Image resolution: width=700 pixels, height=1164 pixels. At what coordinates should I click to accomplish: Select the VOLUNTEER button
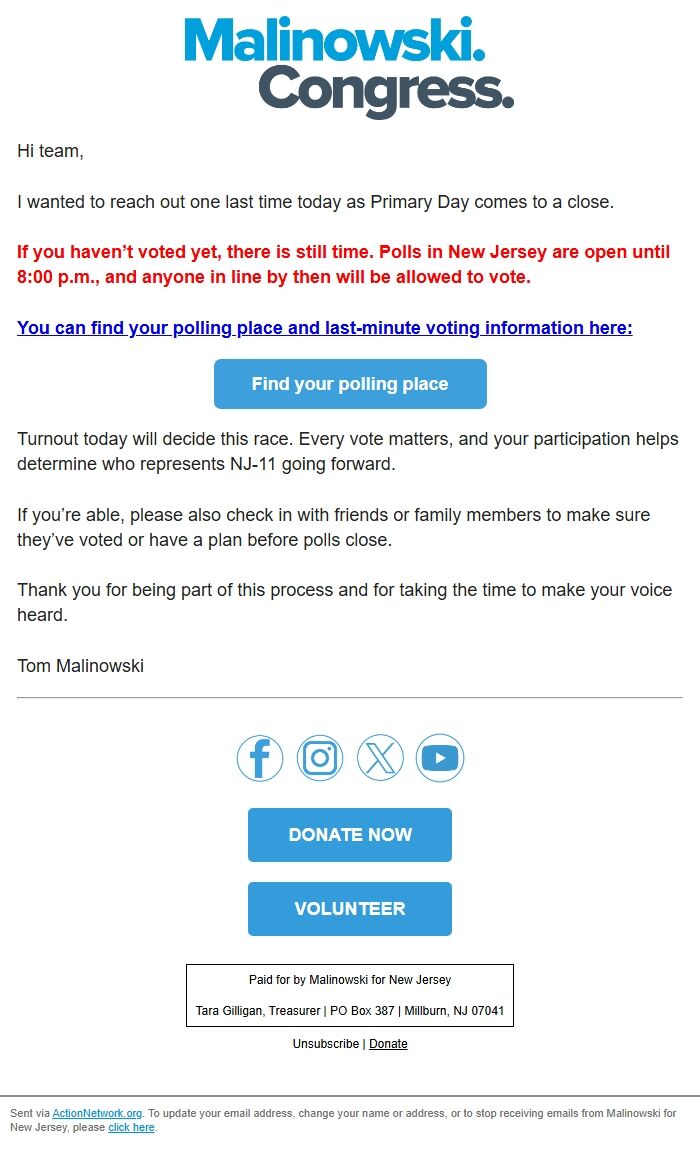coord(349,908)
